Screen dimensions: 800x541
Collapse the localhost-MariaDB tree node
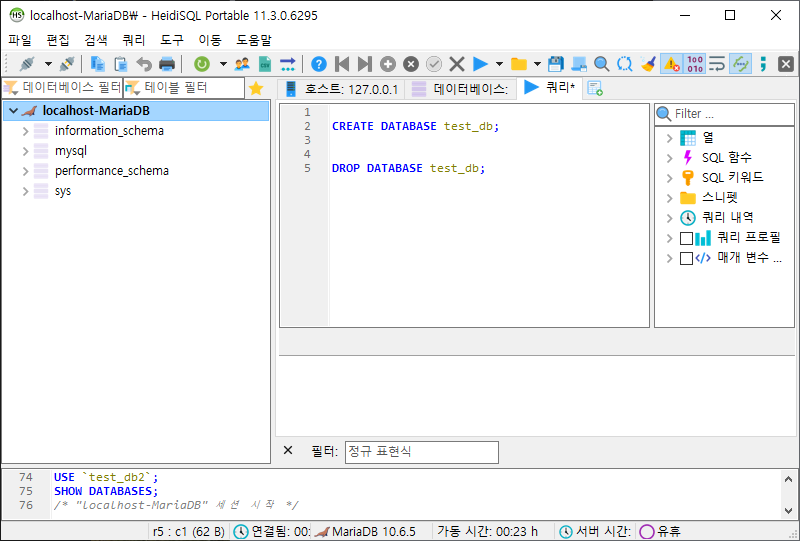pos(13,111)
